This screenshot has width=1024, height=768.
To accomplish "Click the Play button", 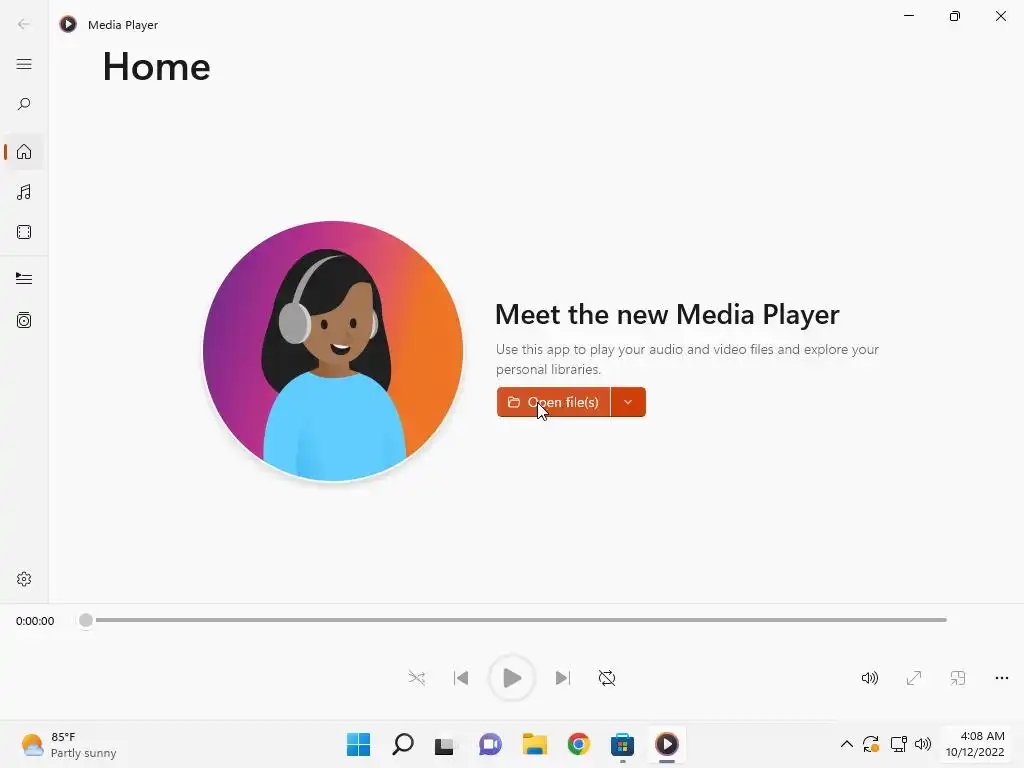I will 512,678.
